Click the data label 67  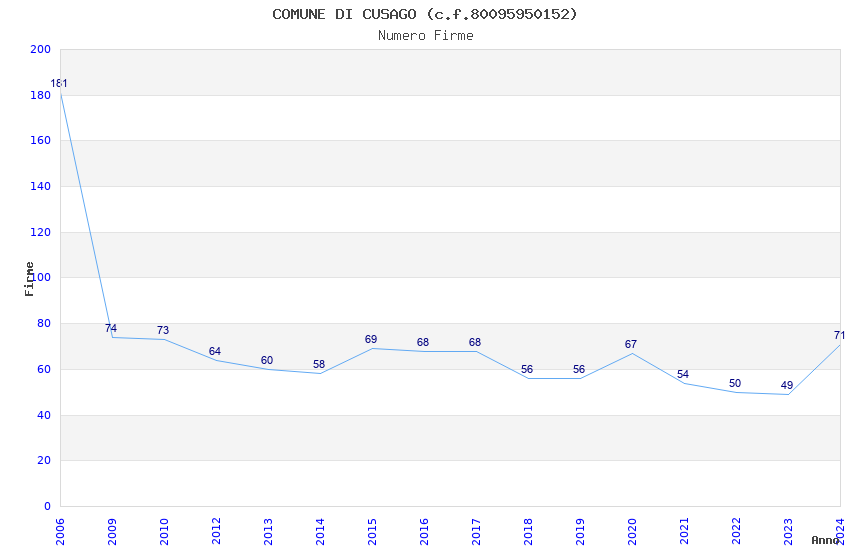pyautogui.click(x=630, y=345)
